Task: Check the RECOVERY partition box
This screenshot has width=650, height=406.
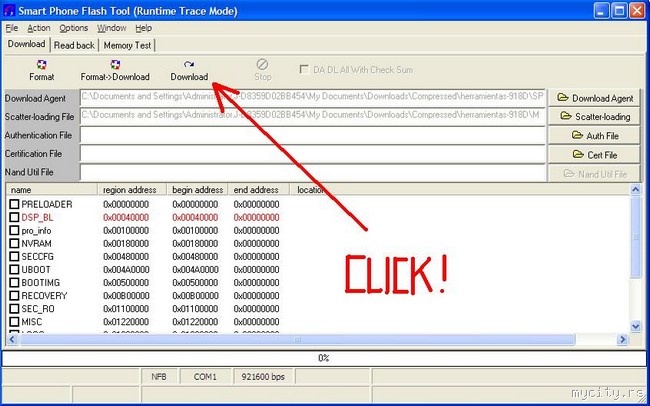Action: [x=15, y=296]
